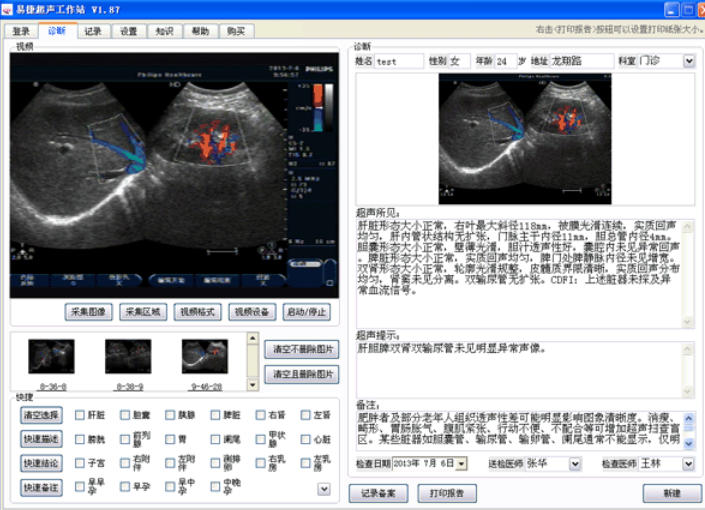Viewport: 705px width, 510px height.
Task: Click the 快捷结论 button
Action: coord(41,464)
